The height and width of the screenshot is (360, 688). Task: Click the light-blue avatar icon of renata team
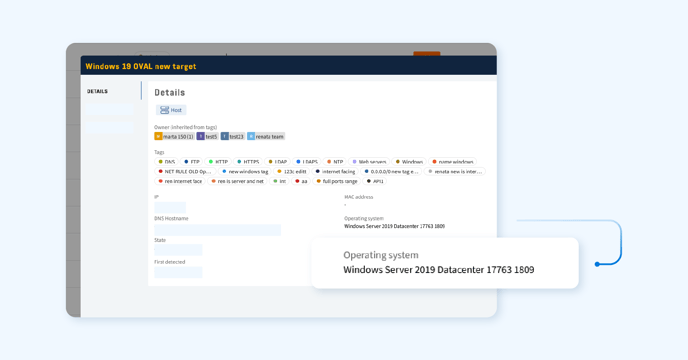pyautogui.click(x=251, y=137)
